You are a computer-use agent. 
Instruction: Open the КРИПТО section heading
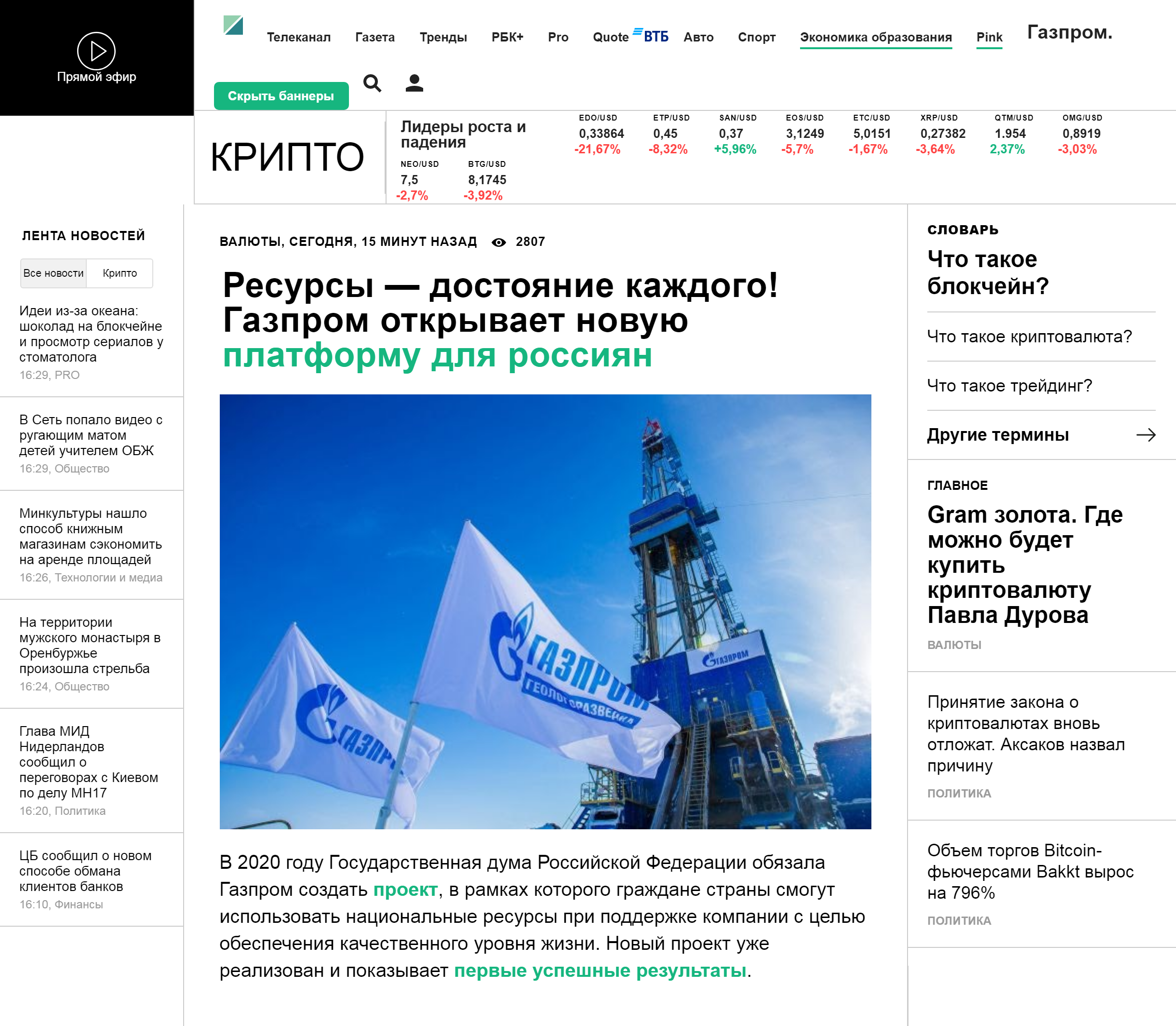coord(287,157)
